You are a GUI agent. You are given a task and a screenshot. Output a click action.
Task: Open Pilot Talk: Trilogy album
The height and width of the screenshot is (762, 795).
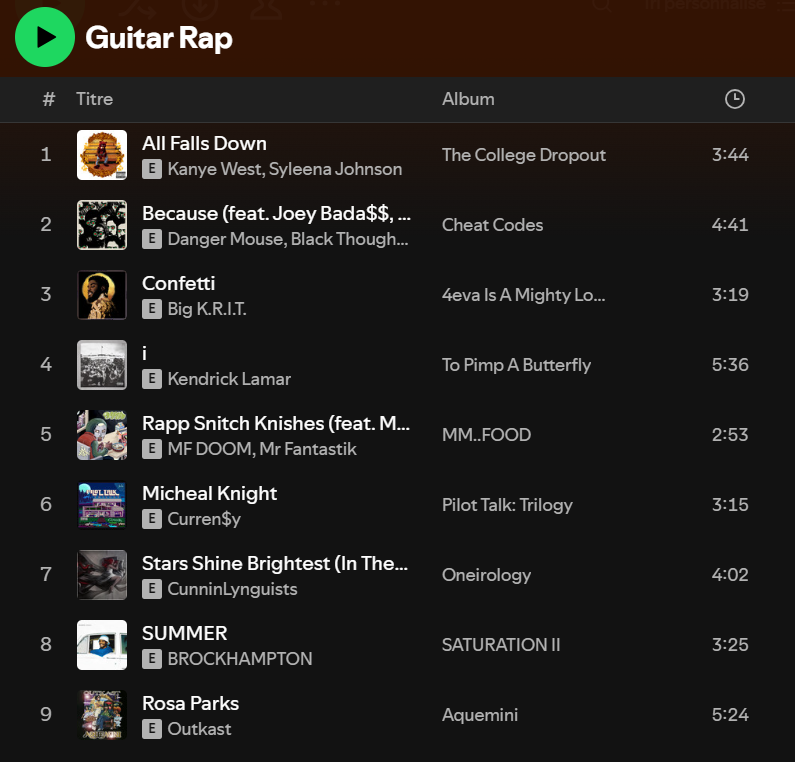(507, 505)
